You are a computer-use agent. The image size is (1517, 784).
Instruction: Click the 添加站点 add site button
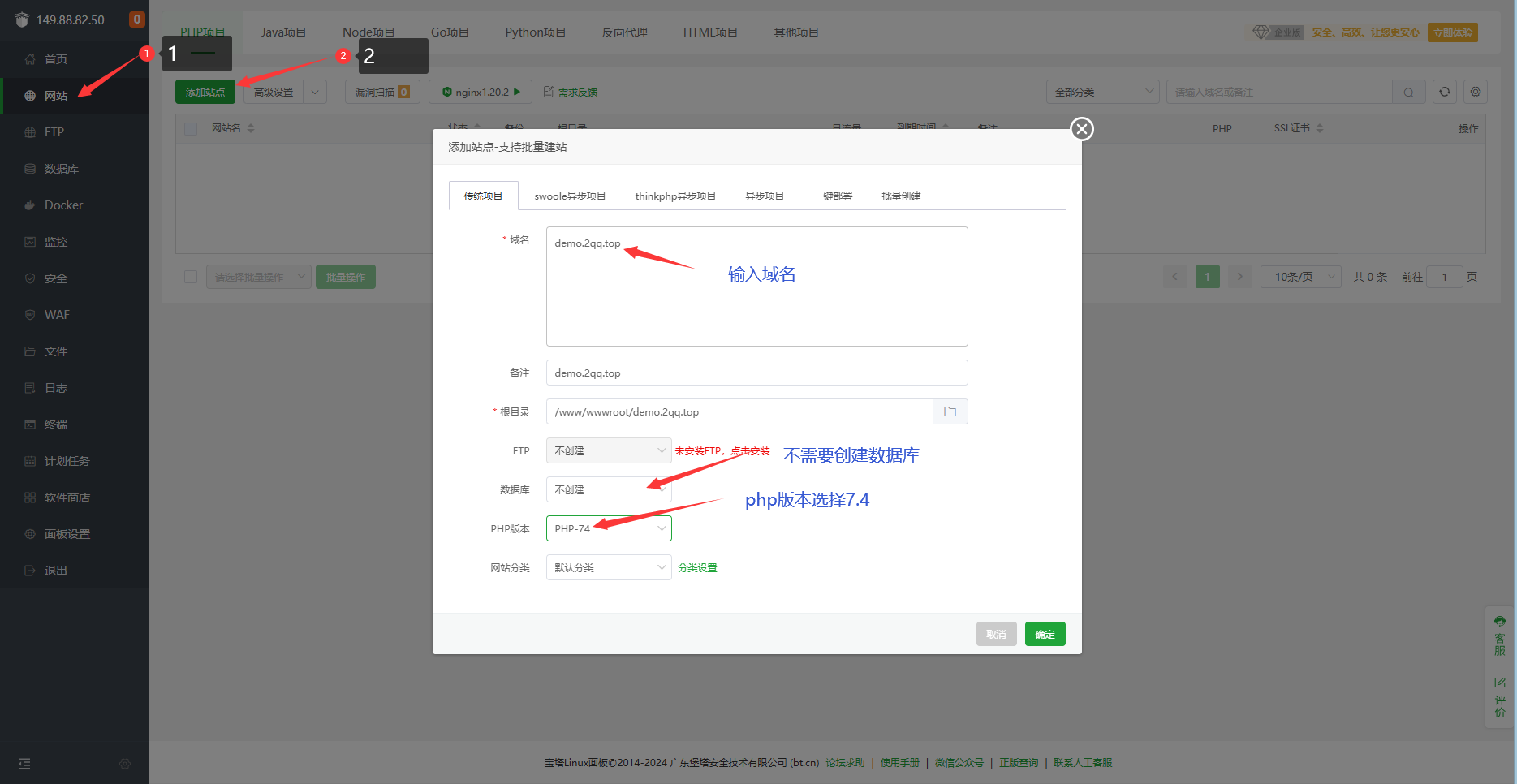pyautogui.click(x=205, y=92)
